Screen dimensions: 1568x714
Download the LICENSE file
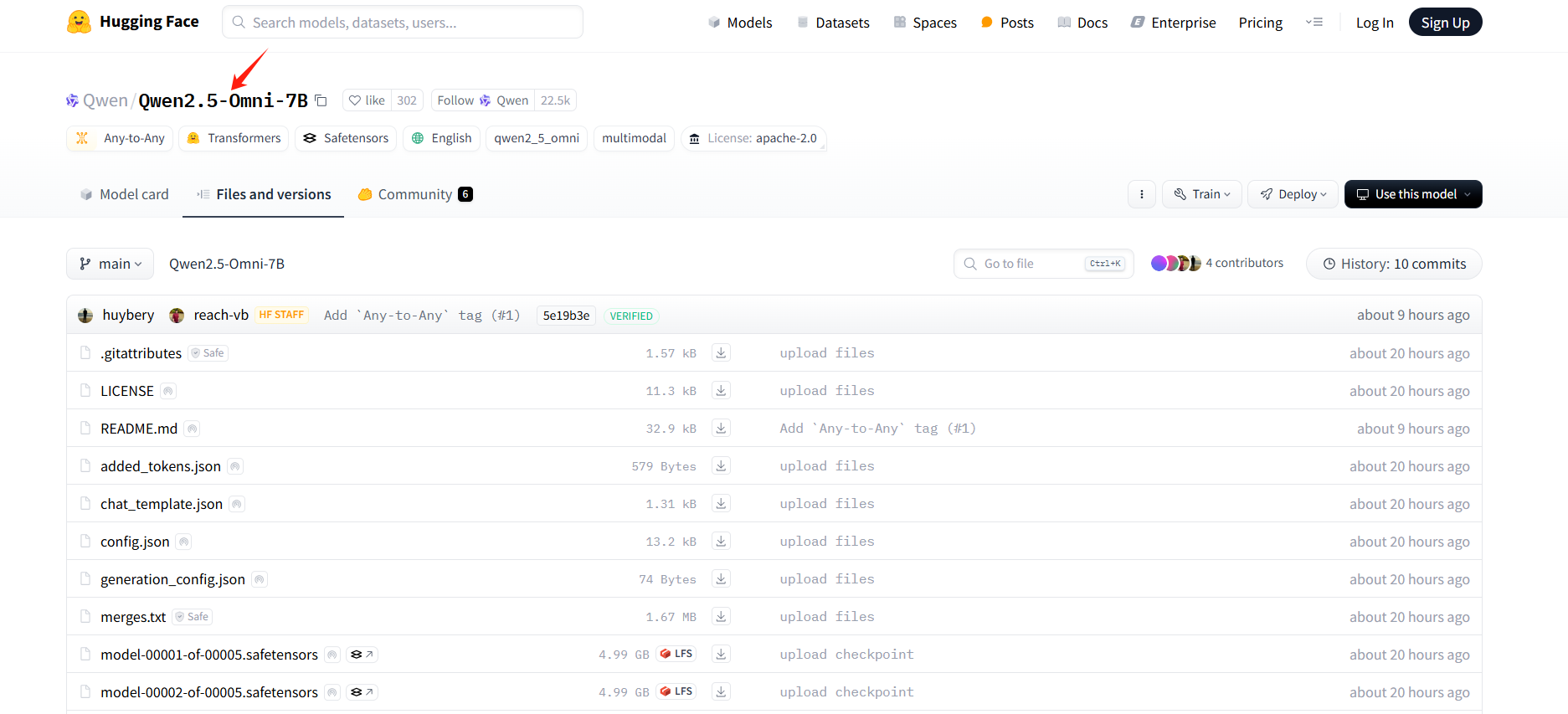coord(721,390)
